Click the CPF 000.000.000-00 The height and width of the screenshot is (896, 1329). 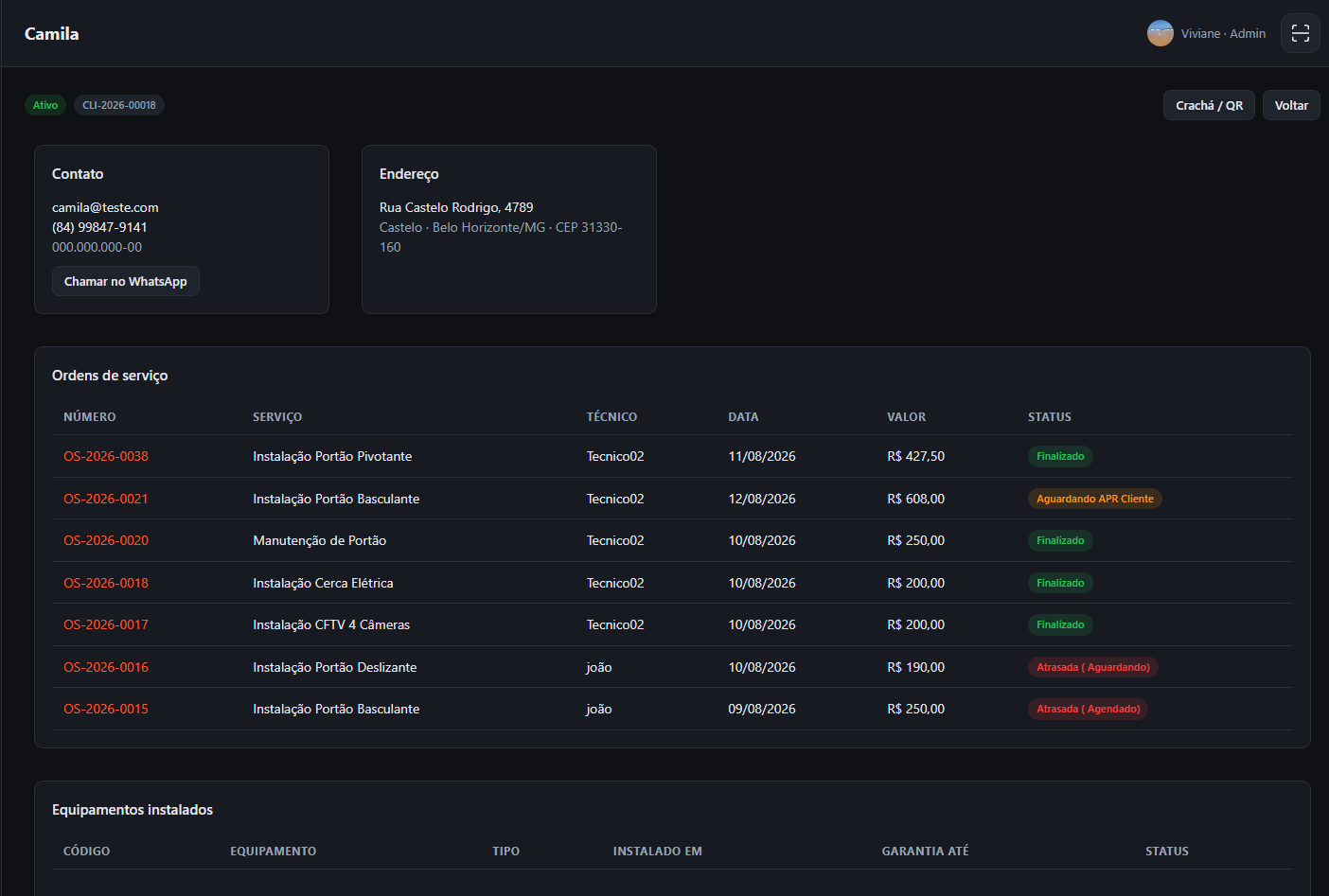97,247
